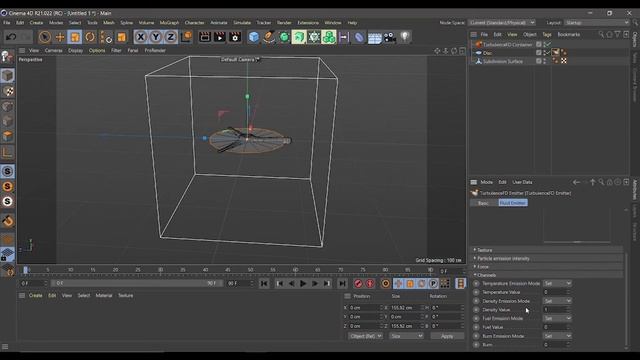This screenshot has height=360, width=640.
Task: Click the blue Cube primitive icon
Action: coord(253,37)
